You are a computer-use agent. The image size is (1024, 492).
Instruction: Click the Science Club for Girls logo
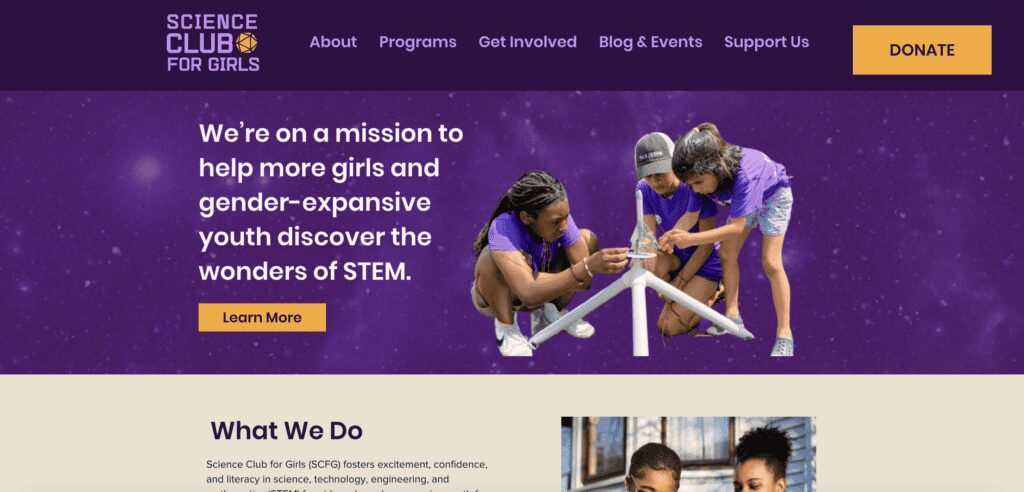[x=213, y=42]
